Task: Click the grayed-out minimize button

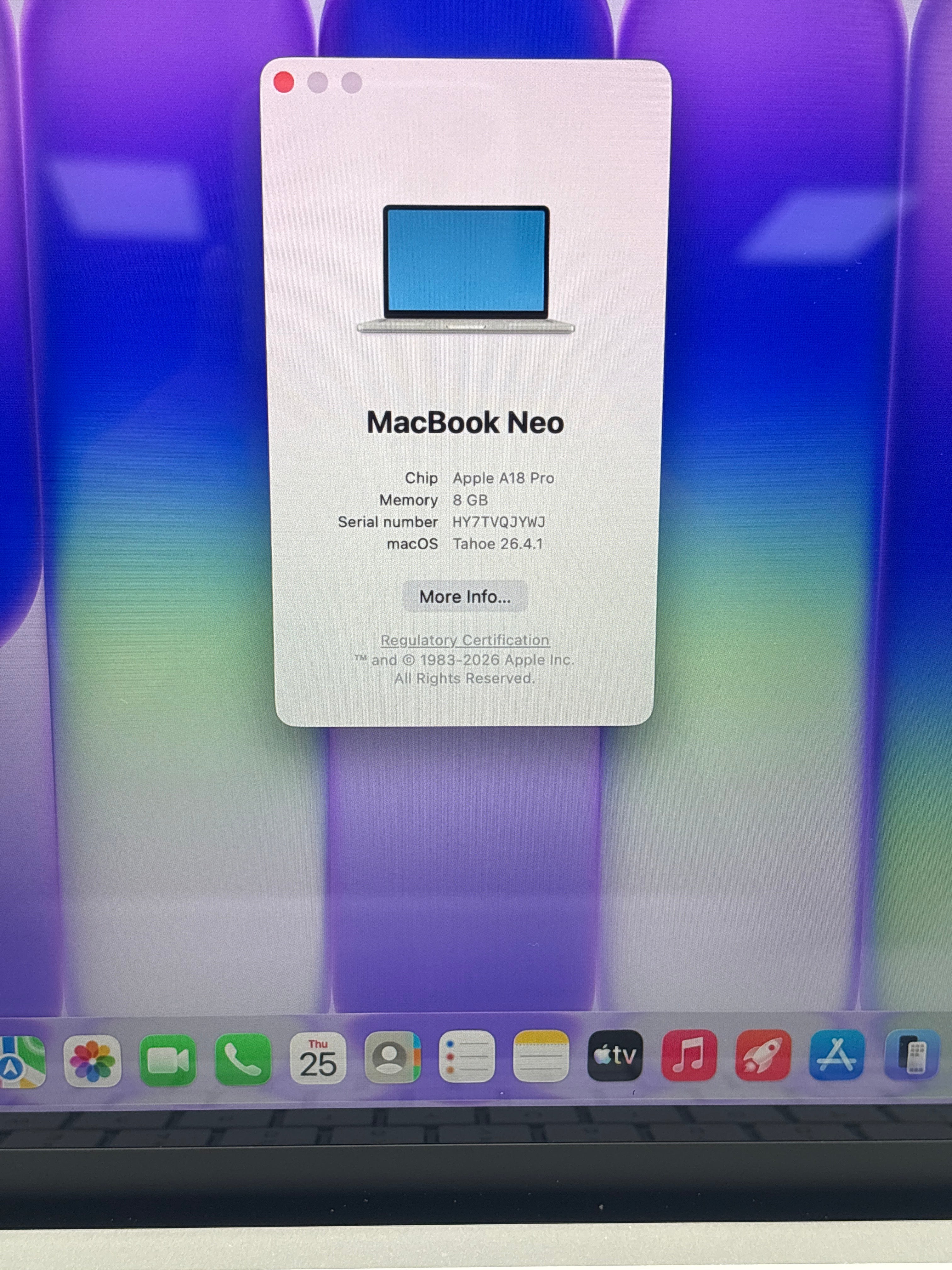Action: click(x=318, y=82)
